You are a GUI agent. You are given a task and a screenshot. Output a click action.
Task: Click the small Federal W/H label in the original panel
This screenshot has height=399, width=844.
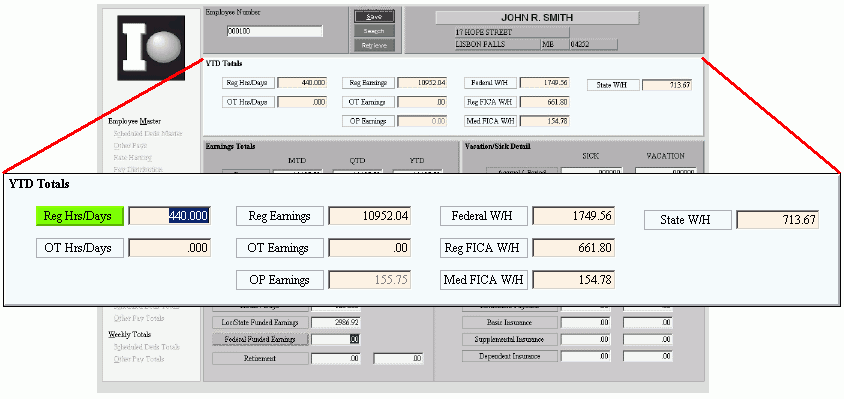pyautogui.click(x=490, y=83)
